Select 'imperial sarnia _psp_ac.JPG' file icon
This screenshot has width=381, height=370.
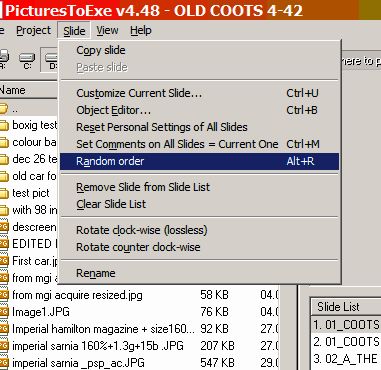[4, 363]
